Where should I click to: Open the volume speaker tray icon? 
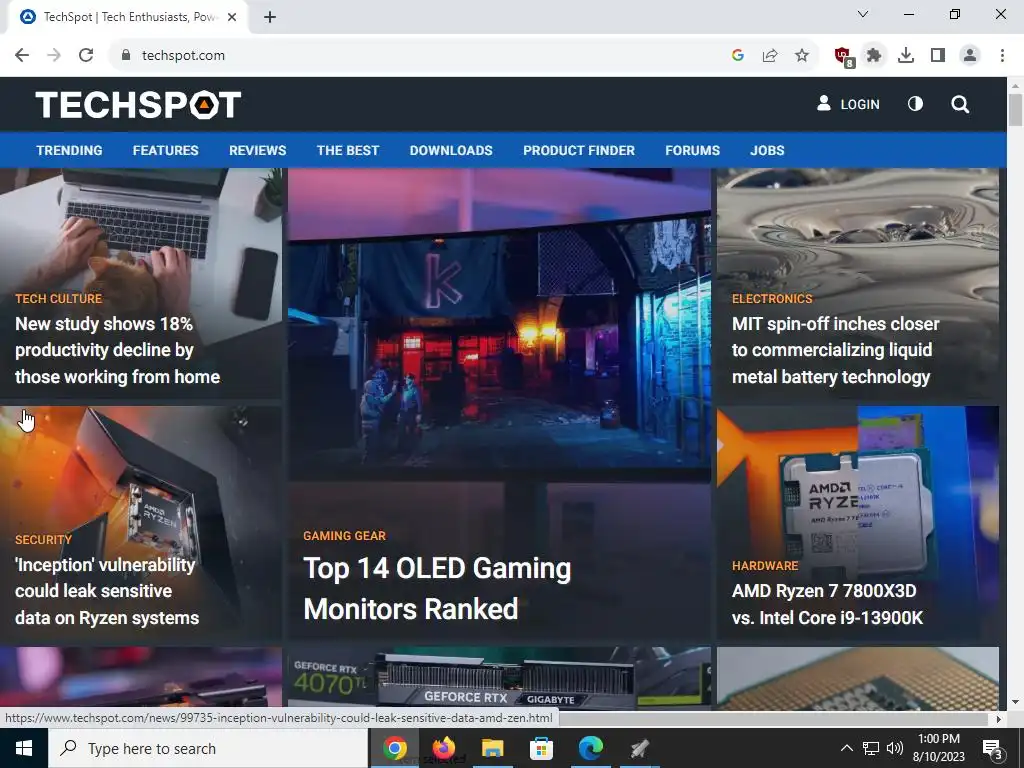coord(895,748)
